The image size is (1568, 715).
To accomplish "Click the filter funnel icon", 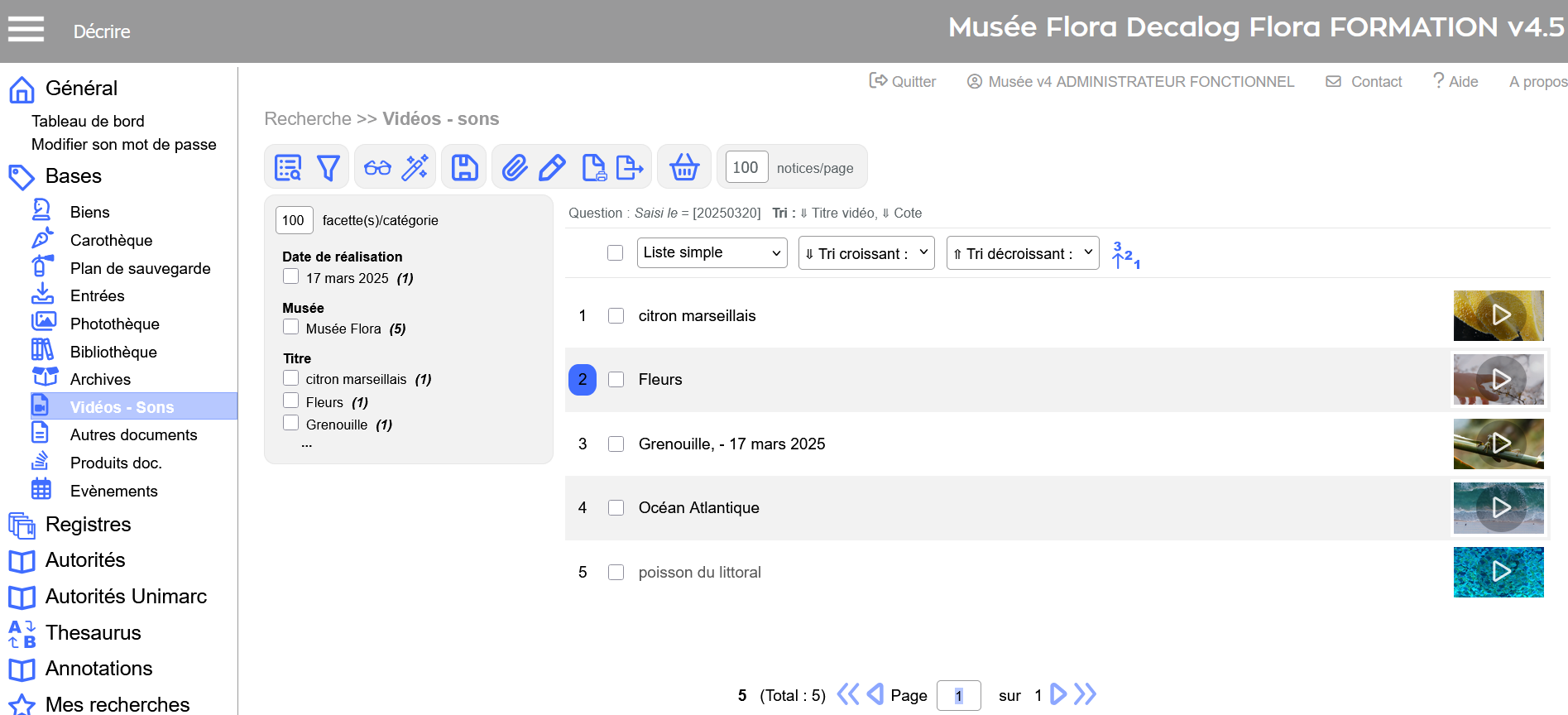I will [328, 168].
